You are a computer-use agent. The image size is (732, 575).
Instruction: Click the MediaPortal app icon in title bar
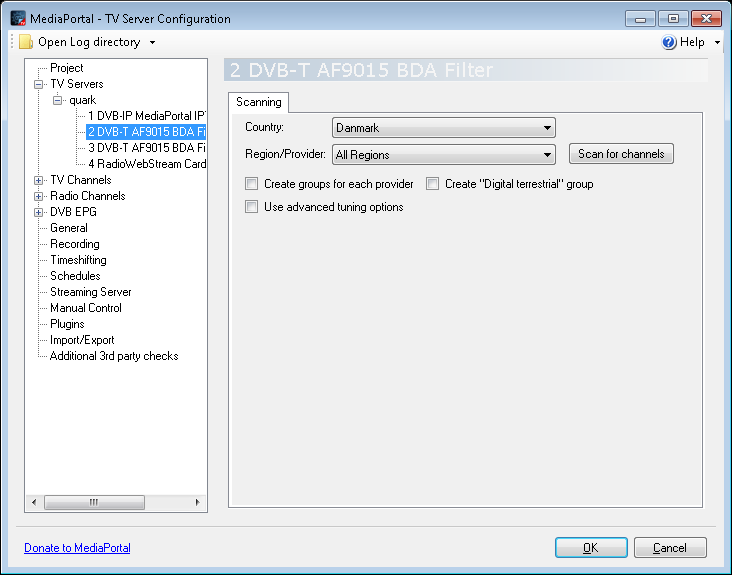pos(18,18)
